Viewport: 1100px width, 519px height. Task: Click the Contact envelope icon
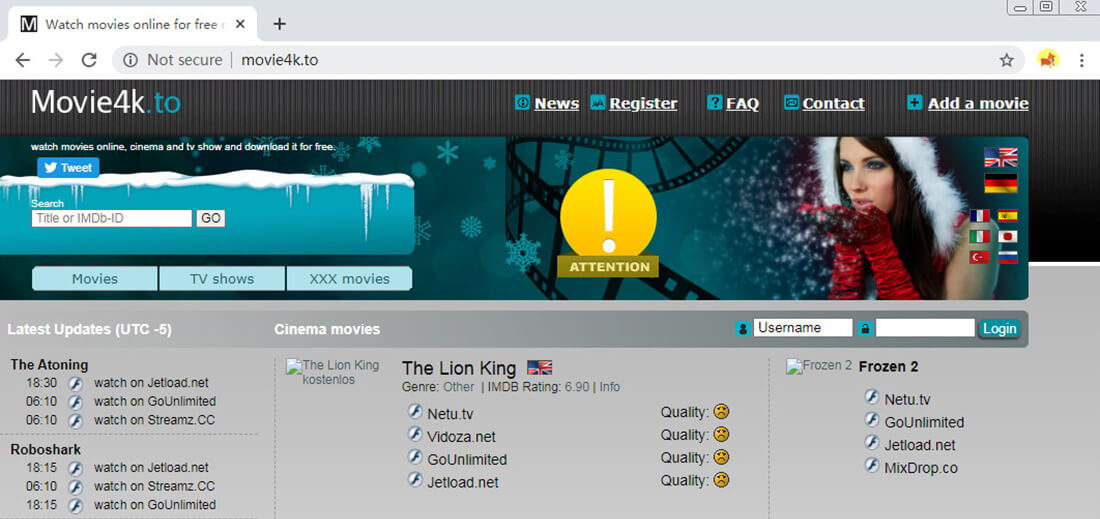click(x=791, y=102)
